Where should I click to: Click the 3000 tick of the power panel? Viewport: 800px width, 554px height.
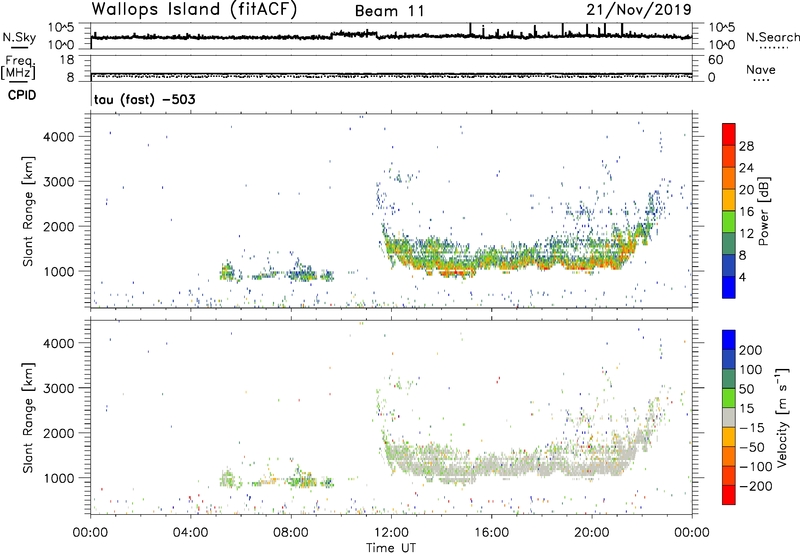coord(58,182)
